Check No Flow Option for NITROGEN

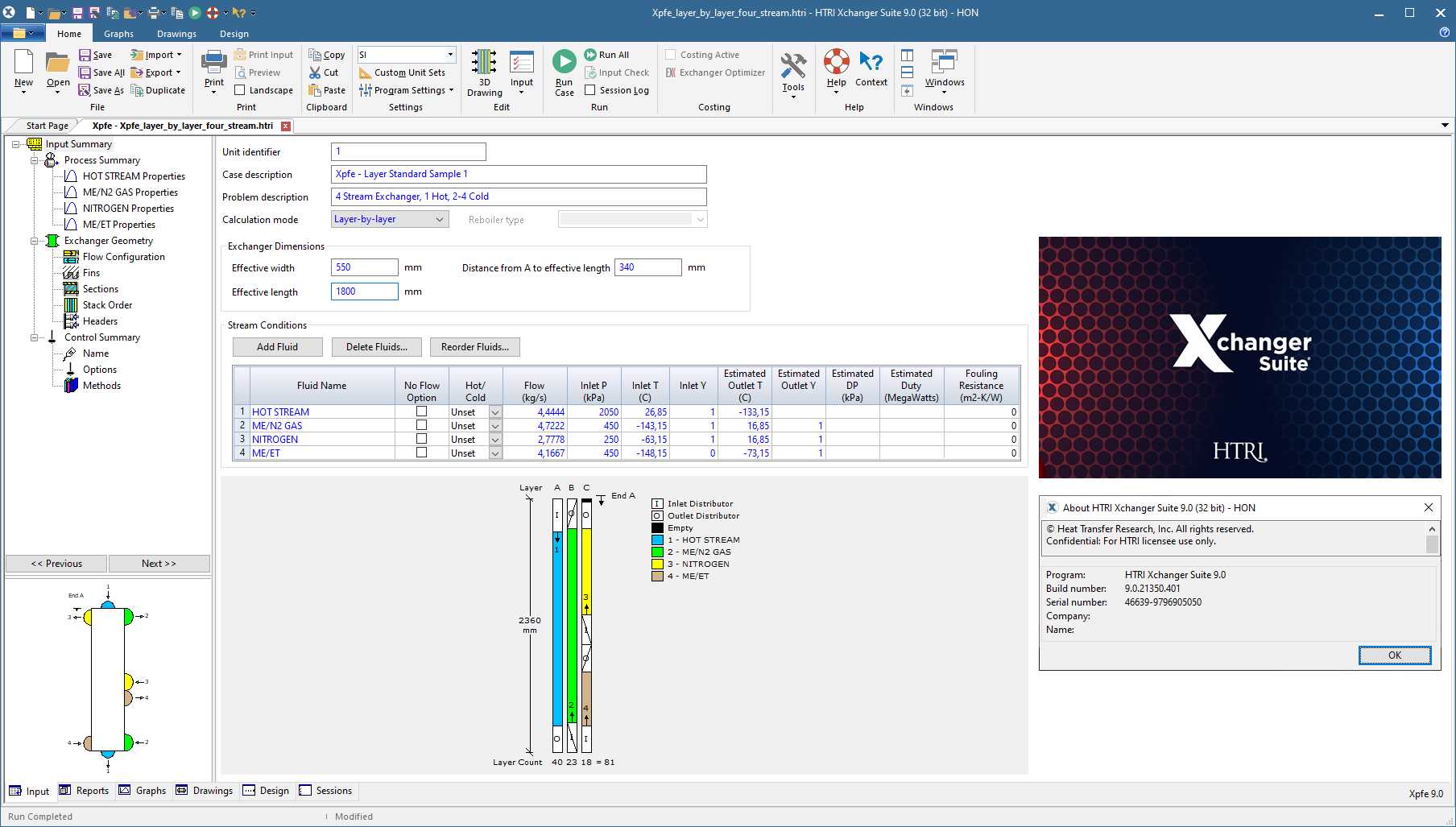(x=421, y=439)
